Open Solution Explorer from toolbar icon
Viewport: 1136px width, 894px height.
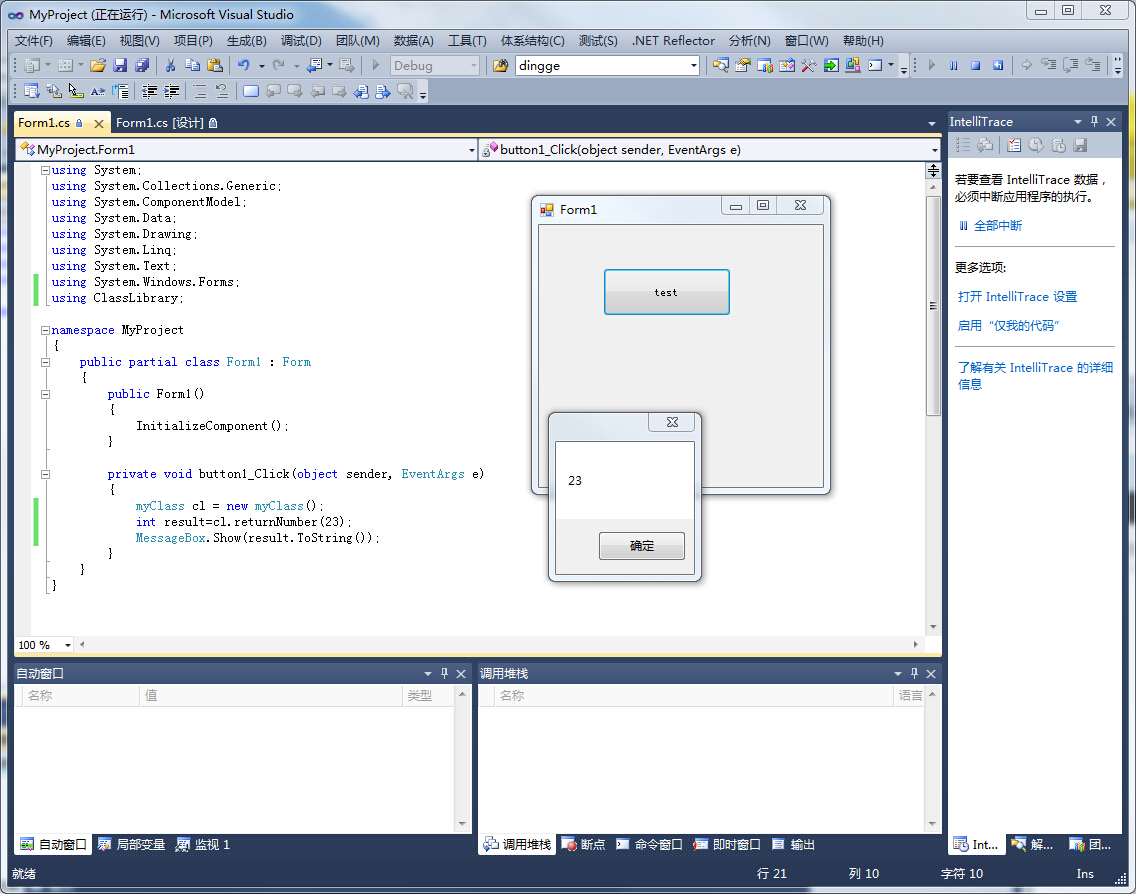pos(720,65)
